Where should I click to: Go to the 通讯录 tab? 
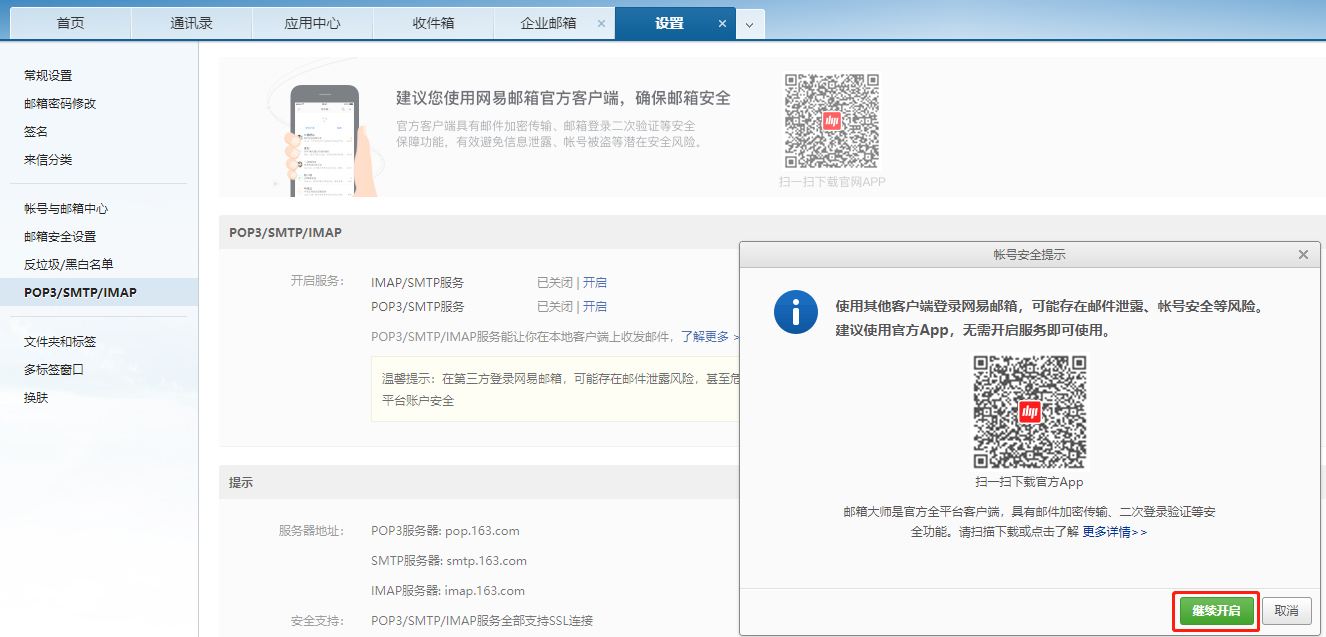[x=191, y=23]
